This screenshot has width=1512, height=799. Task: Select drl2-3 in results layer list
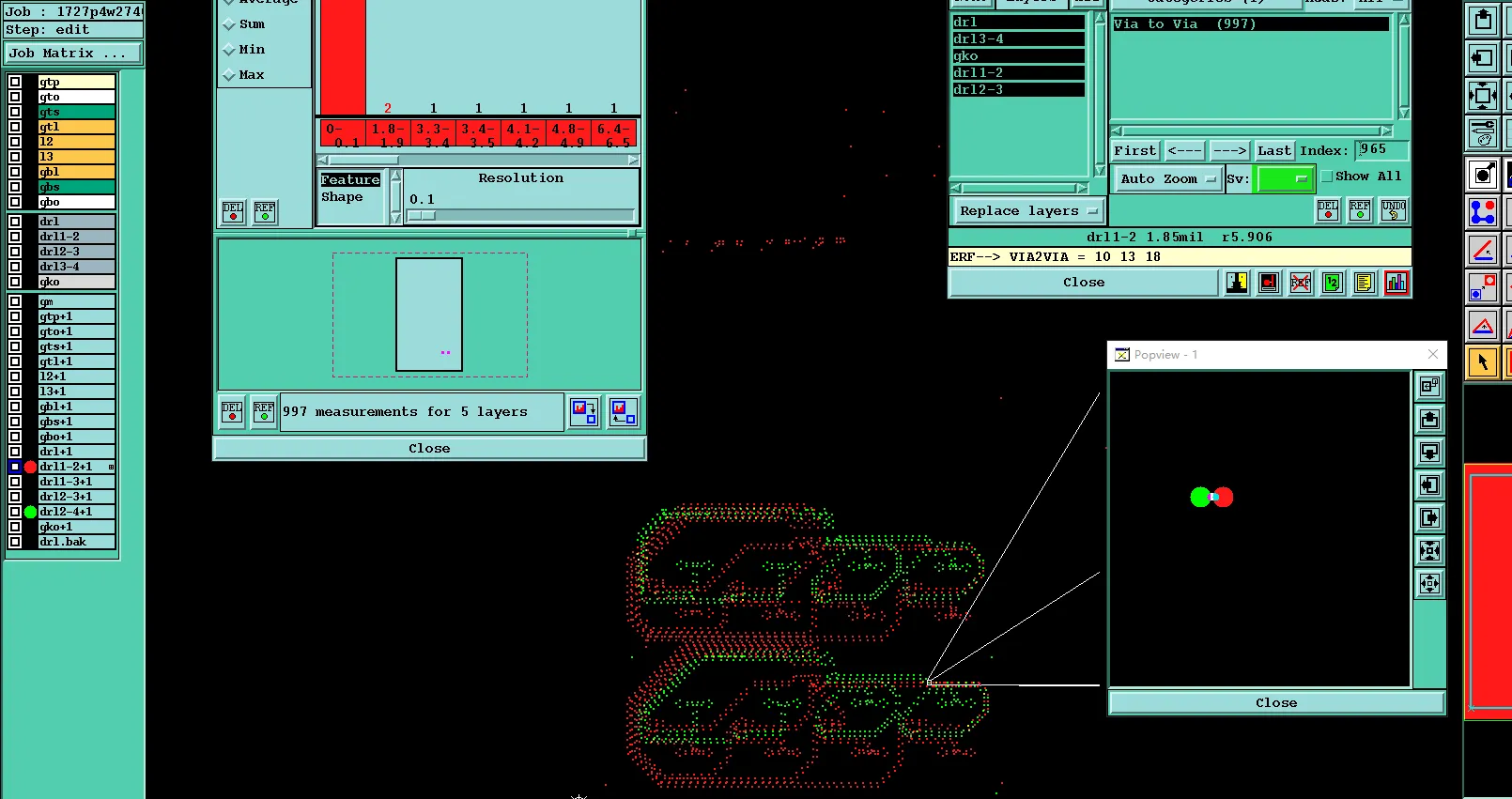[1018, 90]
